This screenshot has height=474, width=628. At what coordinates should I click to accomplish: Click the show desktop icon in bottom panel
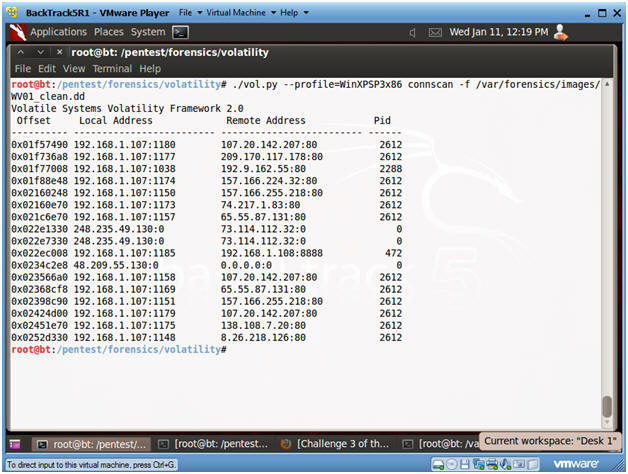point(15,444)
